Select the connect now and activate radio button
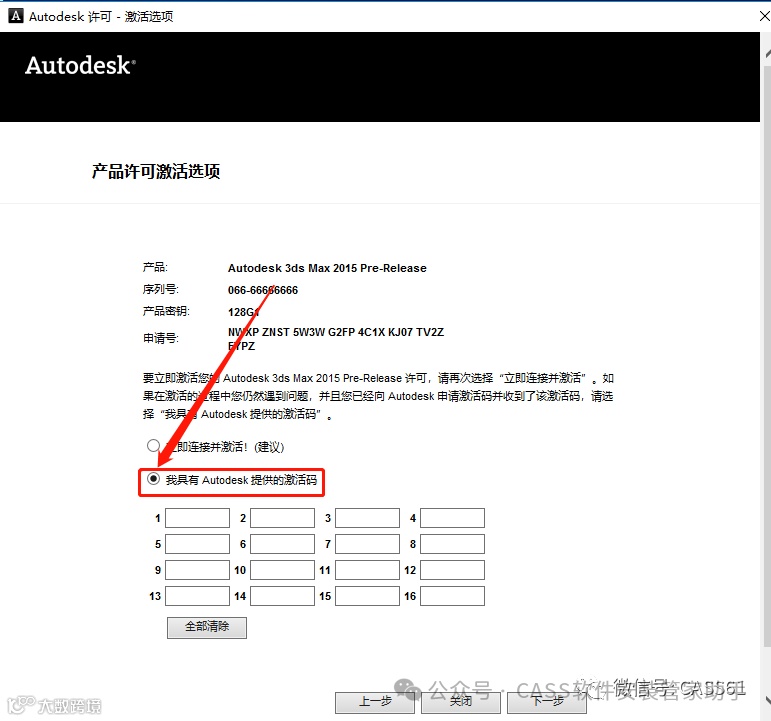The image size is (771, 721). 153,446
